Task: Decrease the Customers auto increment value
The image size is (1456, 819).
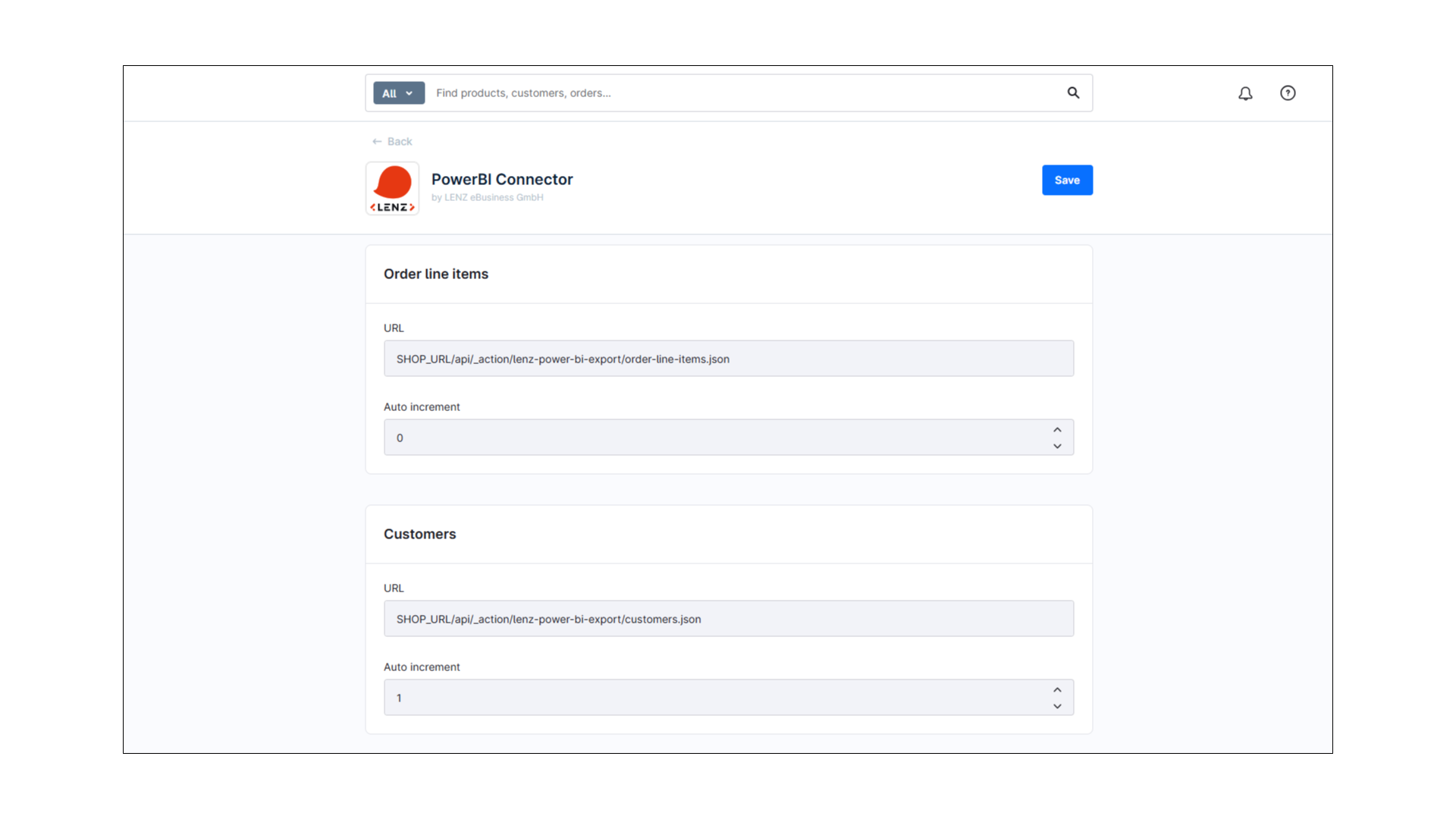Action: [x=1057, y=707]
